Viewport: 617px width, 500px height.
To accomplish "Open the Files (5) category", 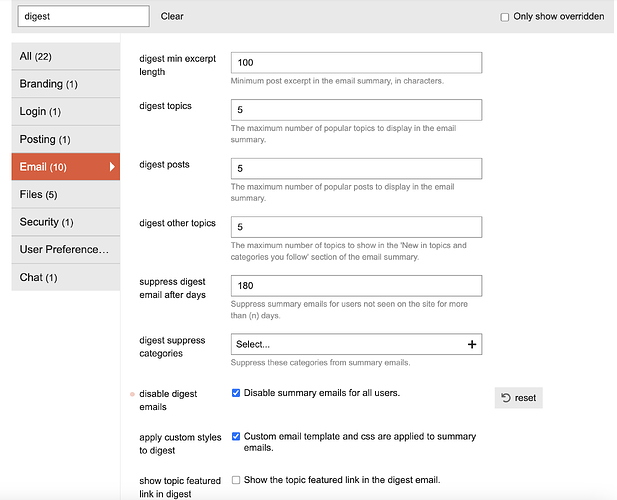I will pos(66,194).
